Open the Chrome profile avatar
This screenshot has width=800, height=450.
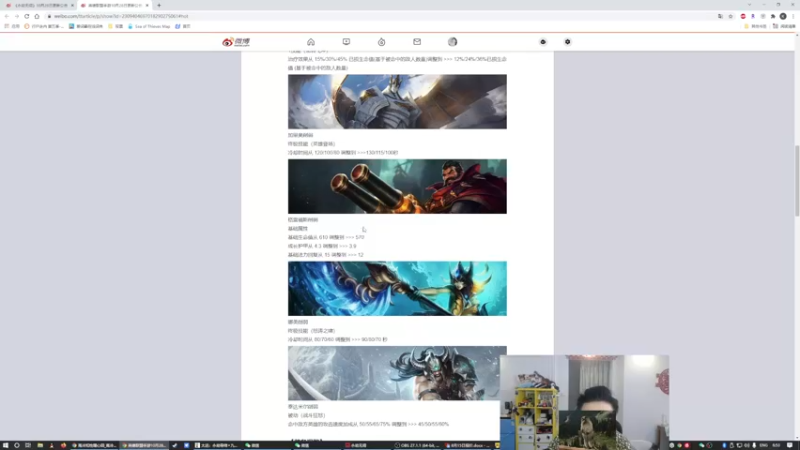(x=783, y=16)
